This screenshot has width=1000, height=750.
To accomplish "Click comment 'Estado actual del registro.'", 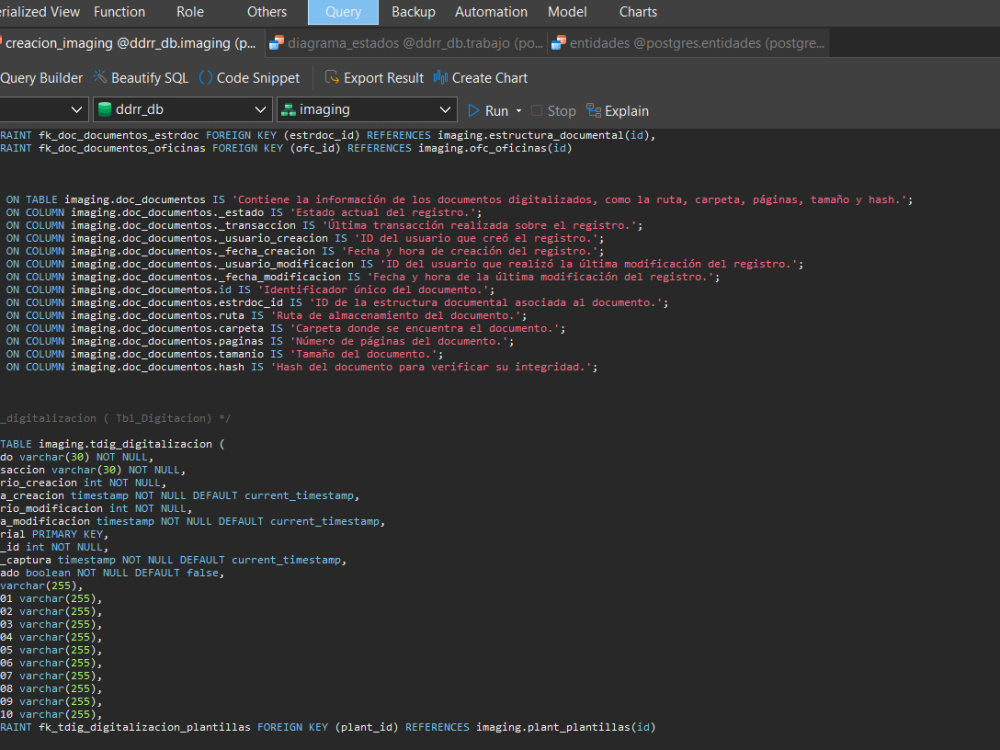I will coord(385,212).
